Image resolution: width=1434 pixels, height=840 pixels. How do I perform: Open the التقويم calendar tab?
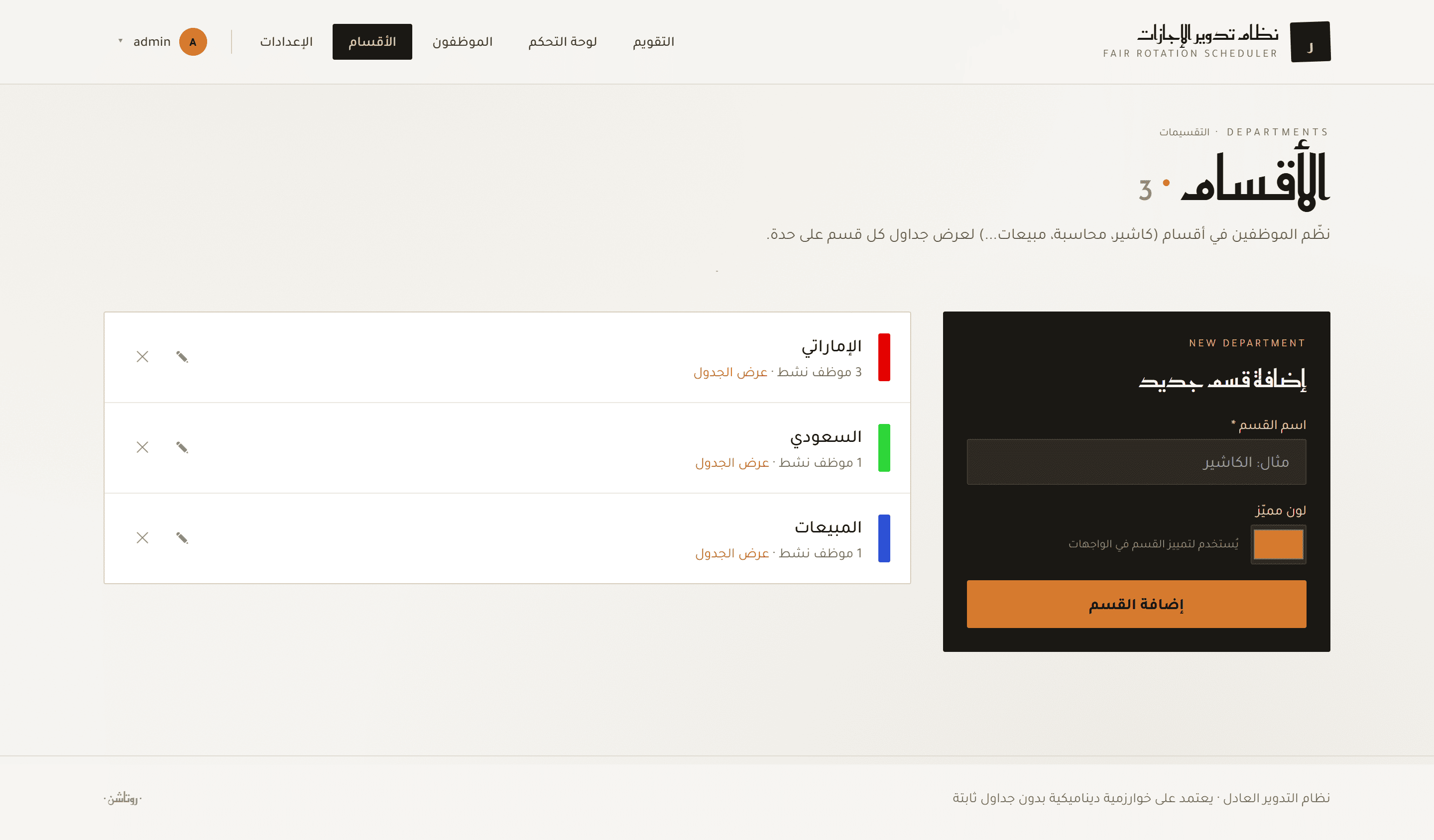653,42
